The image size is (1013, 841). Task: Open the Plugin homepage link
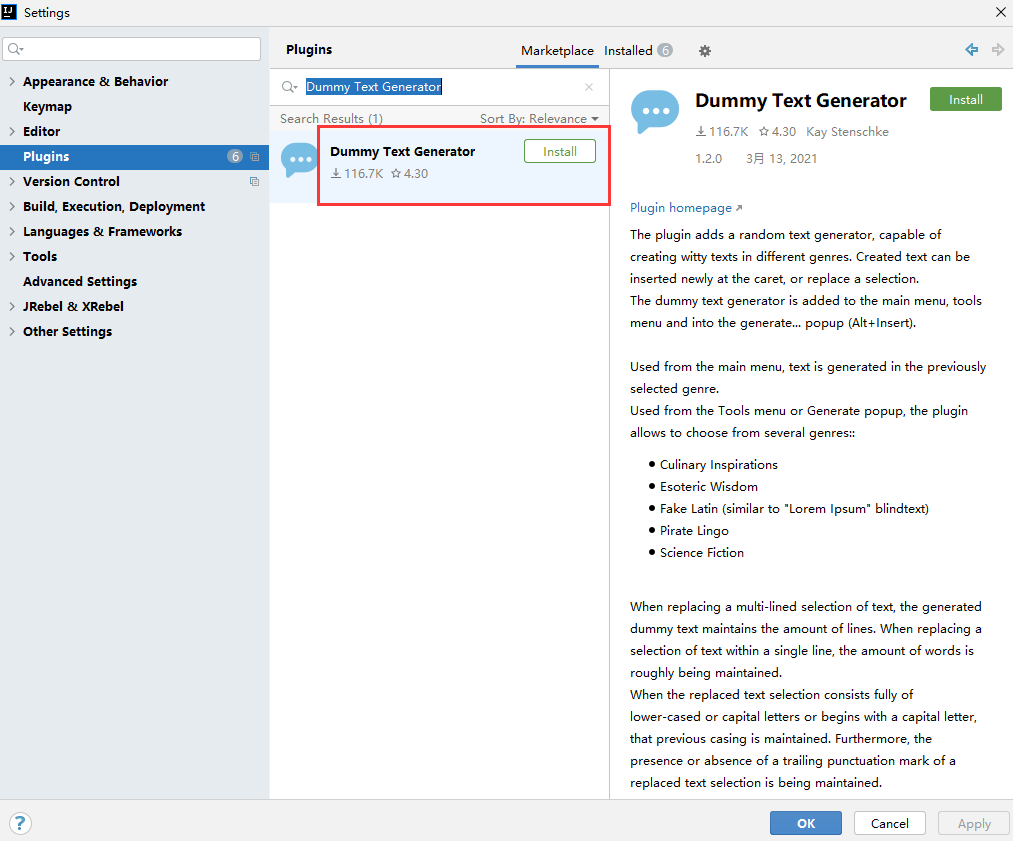point(681,207)
